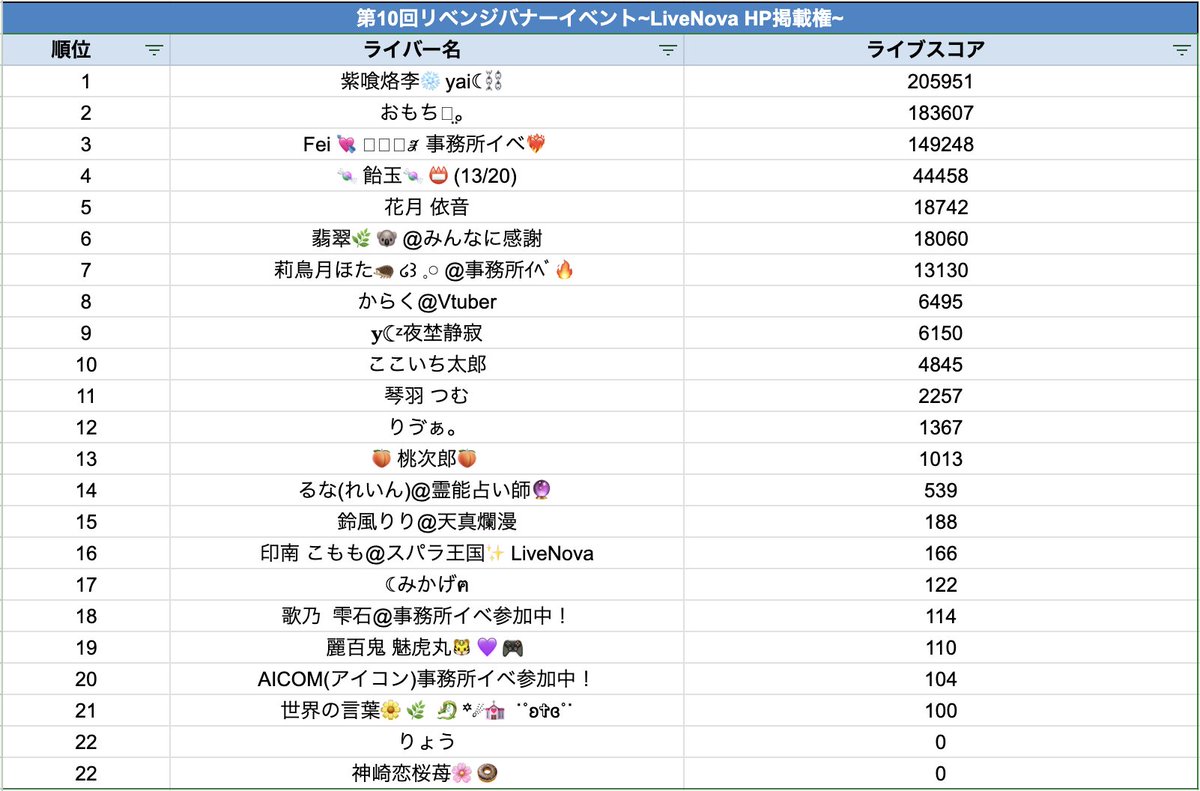Select name cell からく@Vtuber
This screenshot has width=1200, height=791.
coord(427,302)
